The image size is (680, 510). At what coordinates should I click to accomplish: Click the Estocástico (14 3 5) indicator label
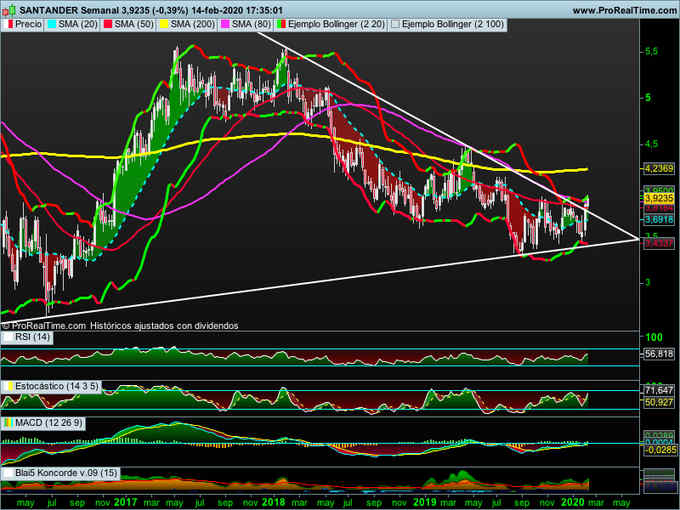click(x=52, y=386)
